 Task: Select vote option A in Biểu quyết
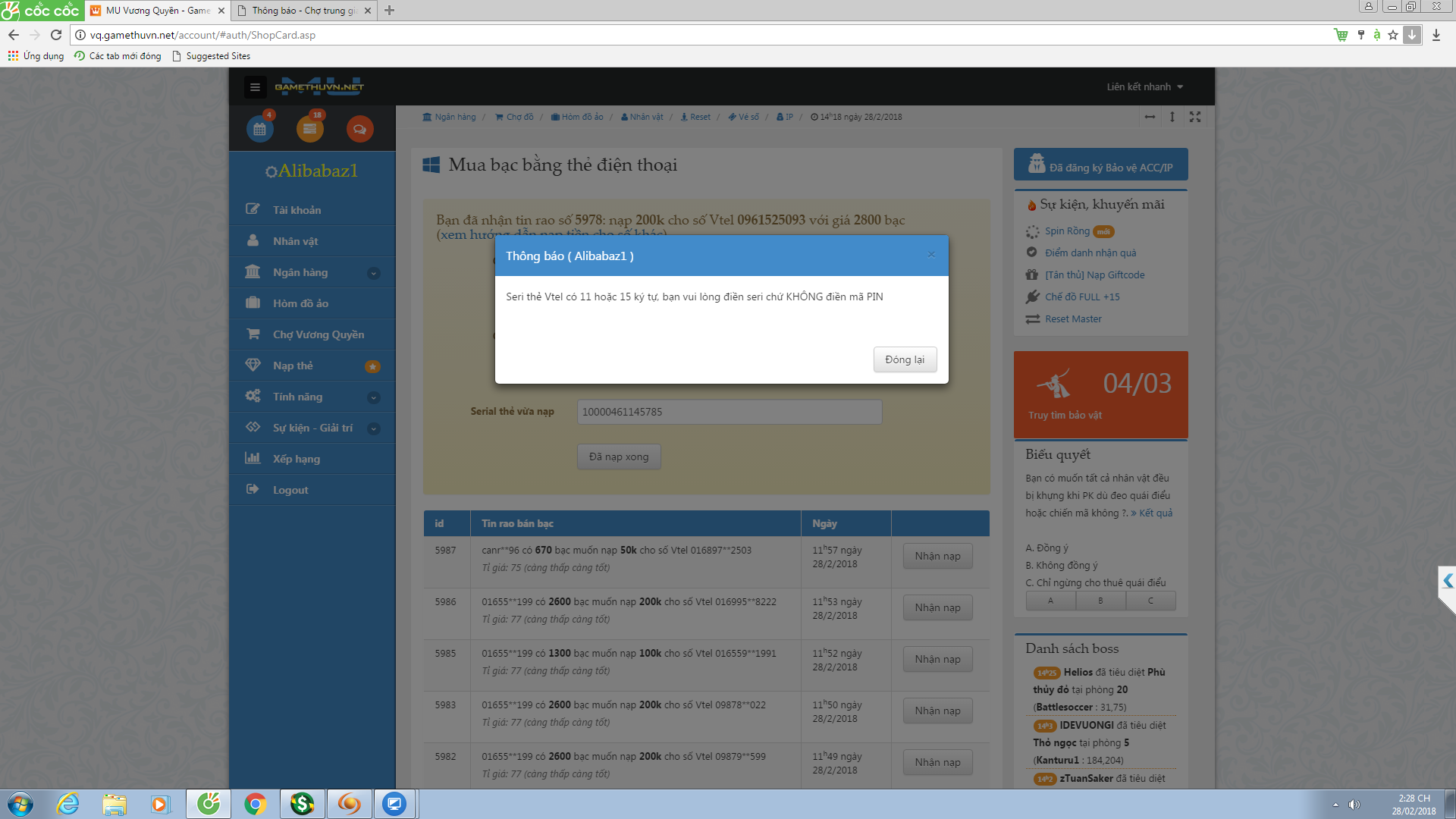coord(1050,601)
